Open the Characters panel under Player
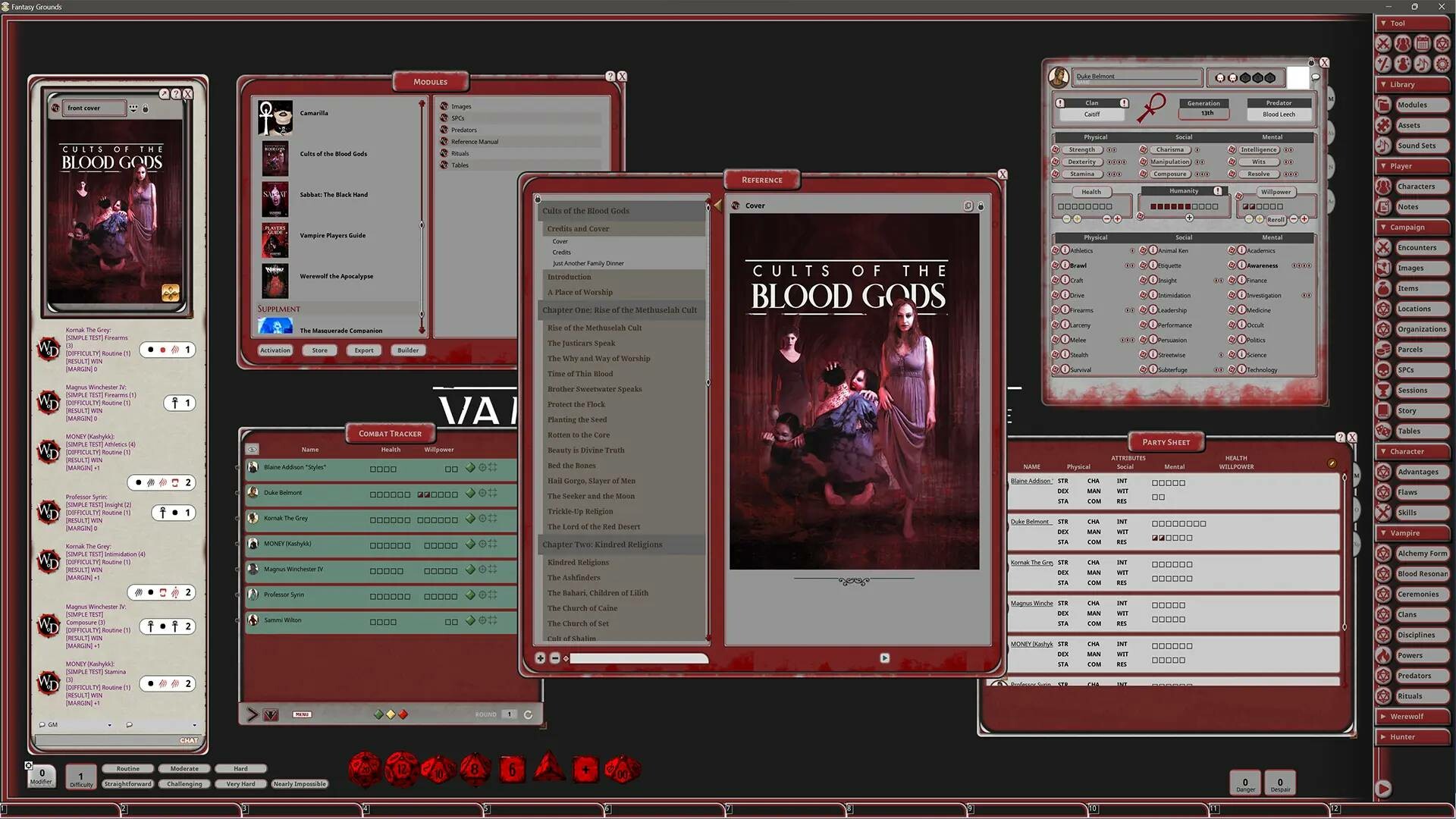 click(1419, 186)
